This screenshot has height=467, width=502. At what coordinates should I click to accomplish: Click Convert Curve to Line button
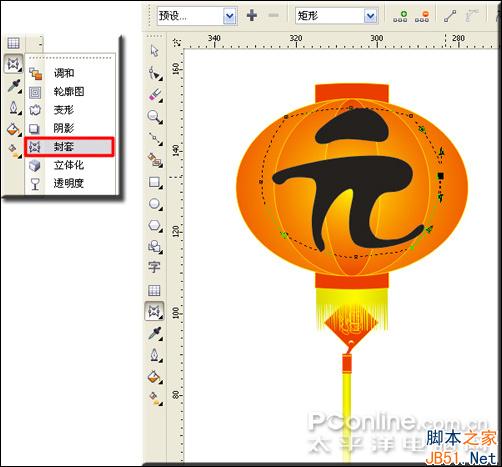(x=450, y=16)
